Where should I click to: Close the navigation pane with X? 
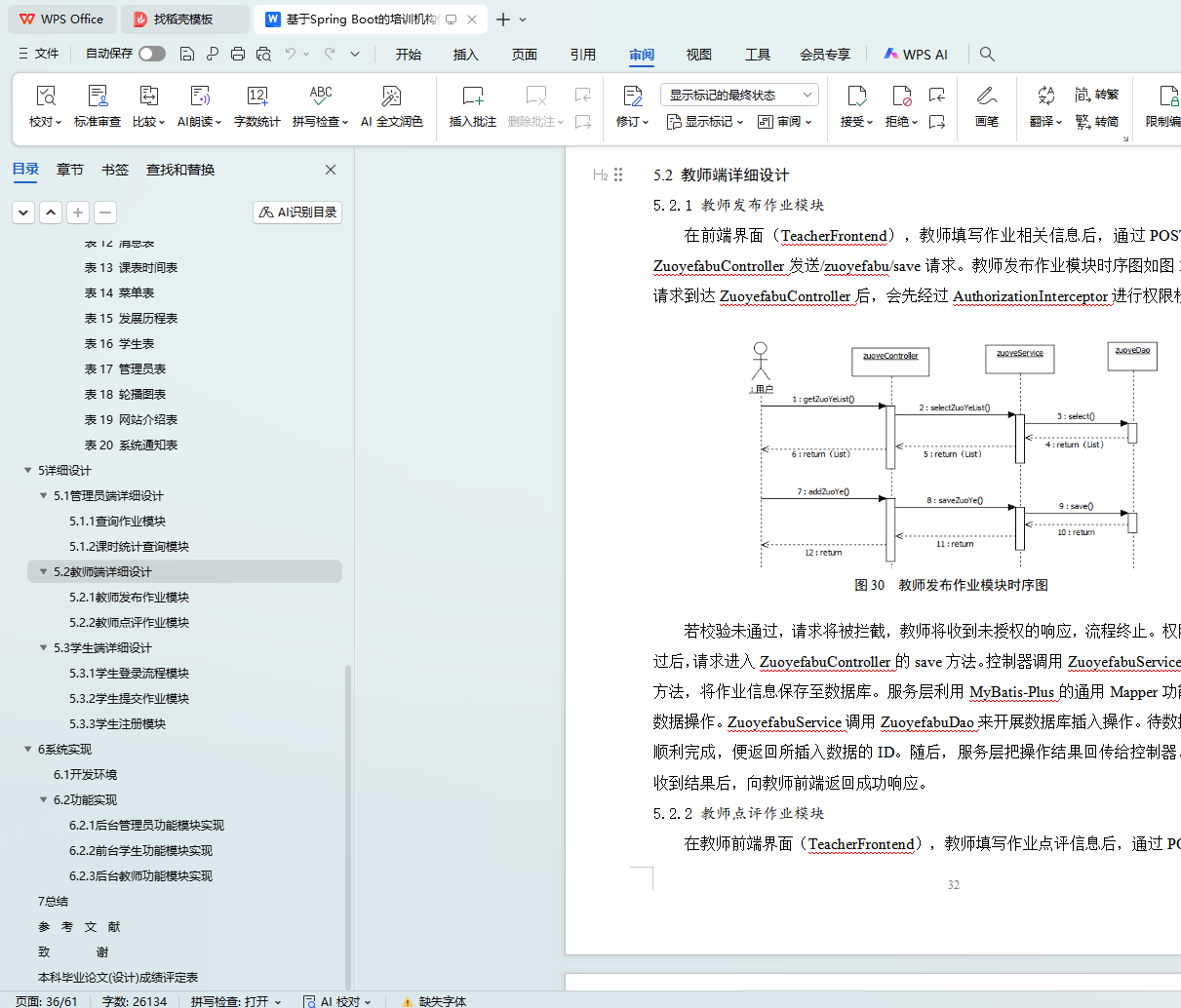[331, 170]
